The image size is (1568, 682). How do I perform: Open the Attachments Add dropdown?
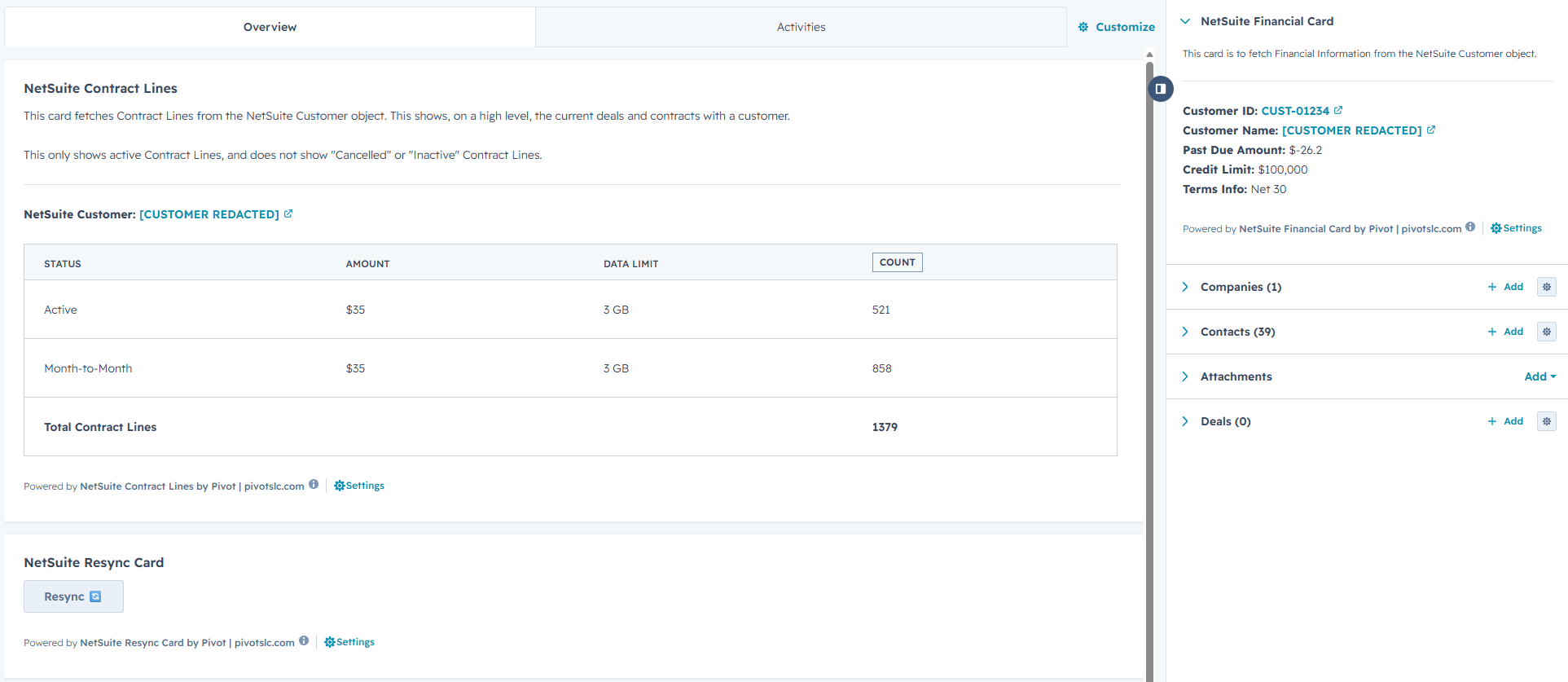coord(1540,376)
